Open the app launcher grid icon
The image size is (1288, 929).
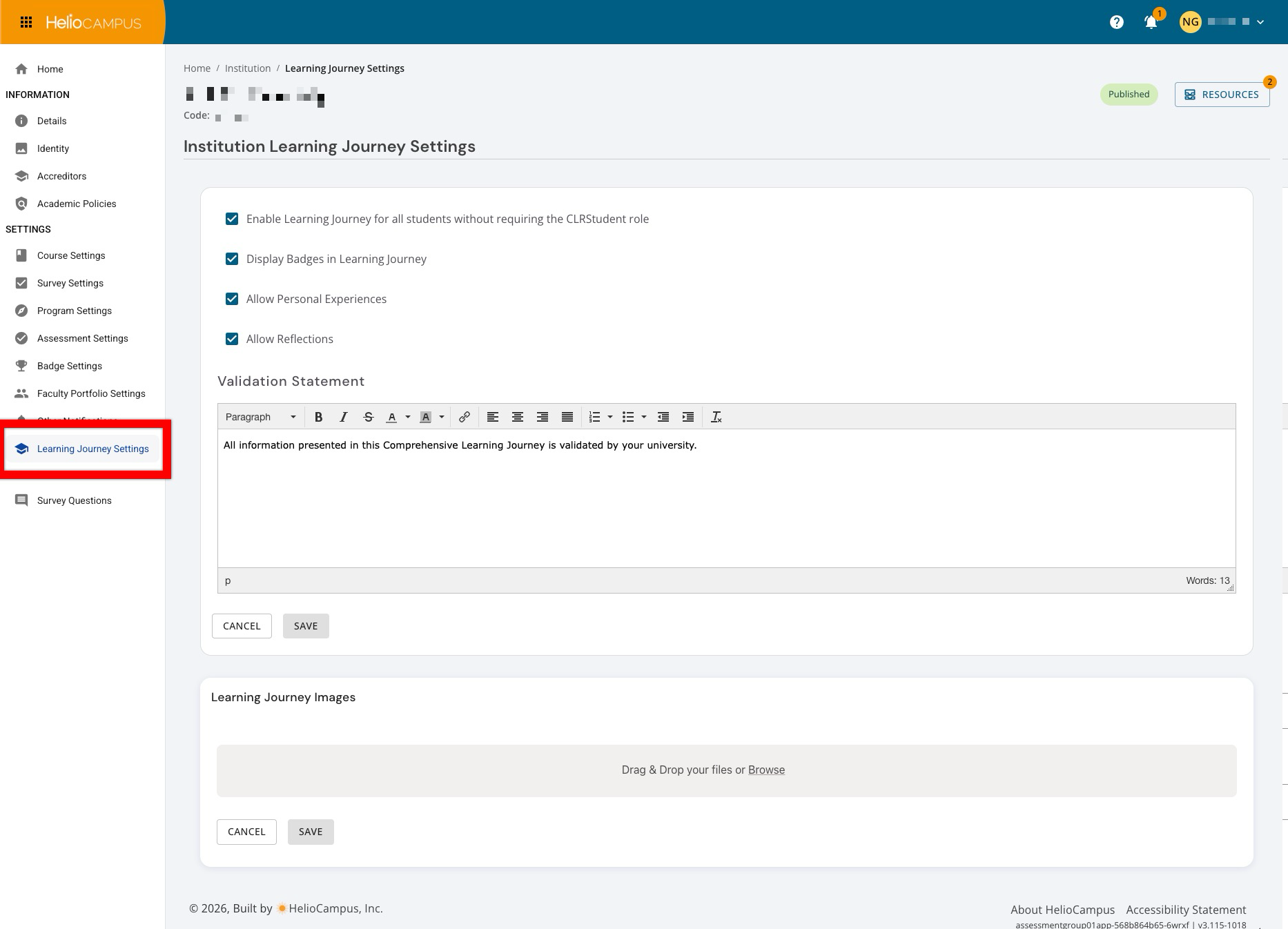(x=26, y=22)
